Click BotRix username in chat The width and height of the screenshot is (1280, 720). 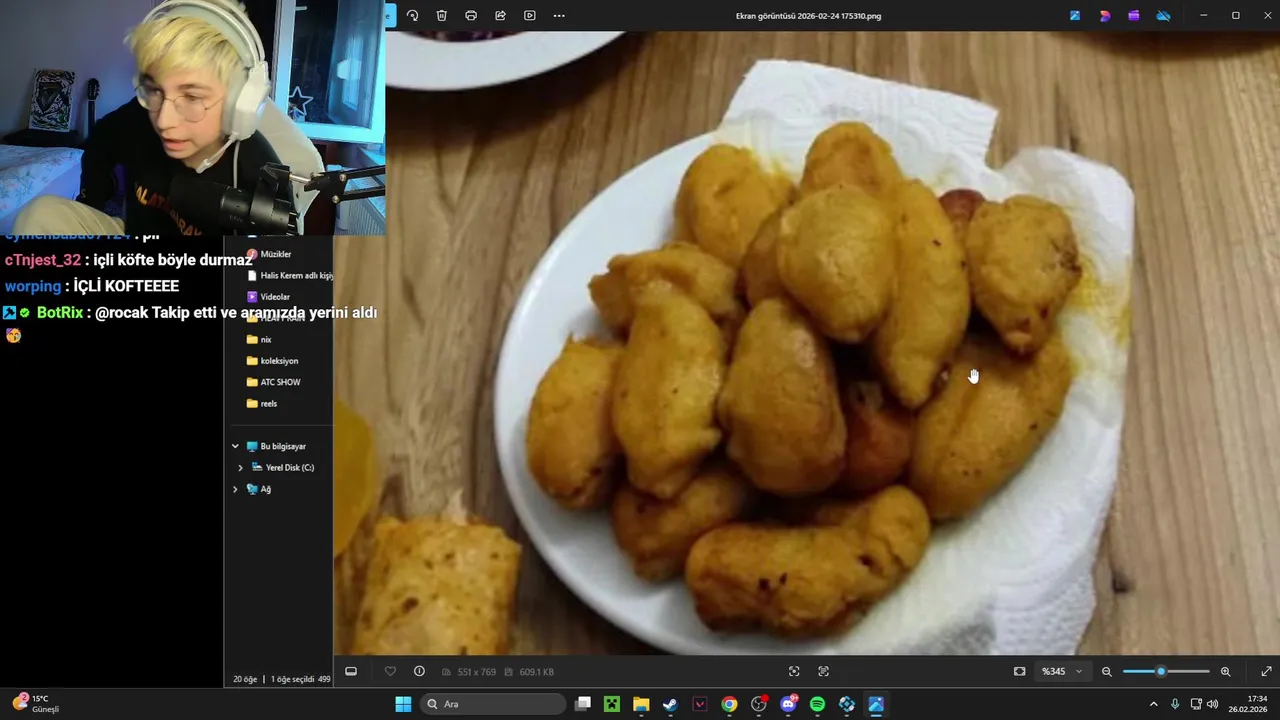60,312
